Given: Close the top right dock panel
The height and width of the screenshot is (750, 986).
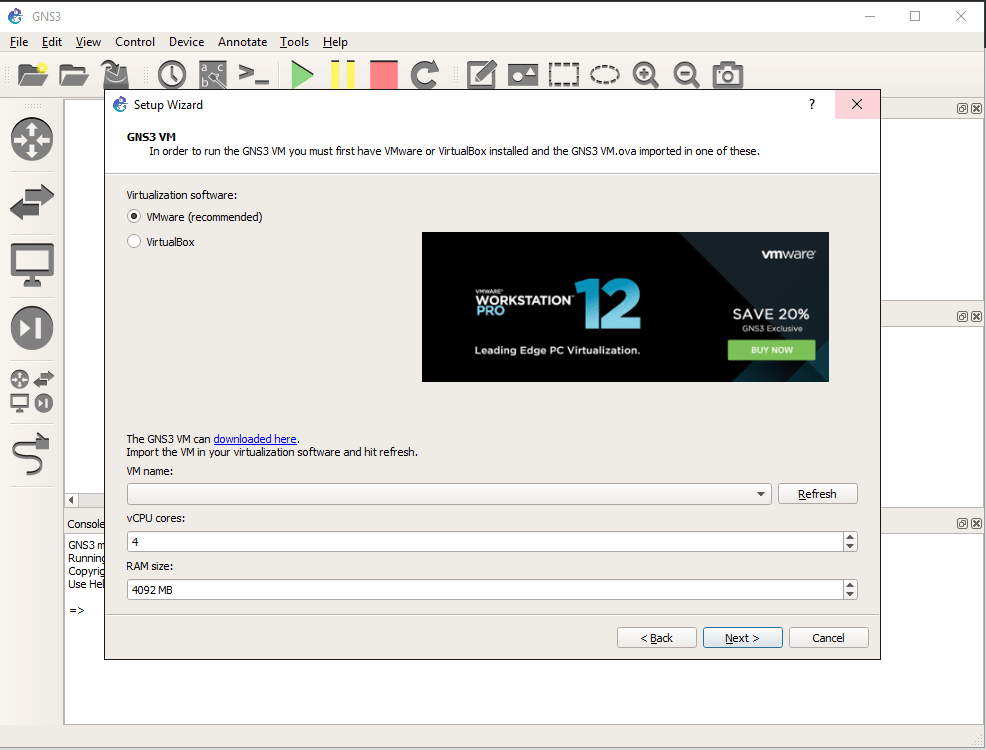Looking at the screenshot, I should point(976,108).
